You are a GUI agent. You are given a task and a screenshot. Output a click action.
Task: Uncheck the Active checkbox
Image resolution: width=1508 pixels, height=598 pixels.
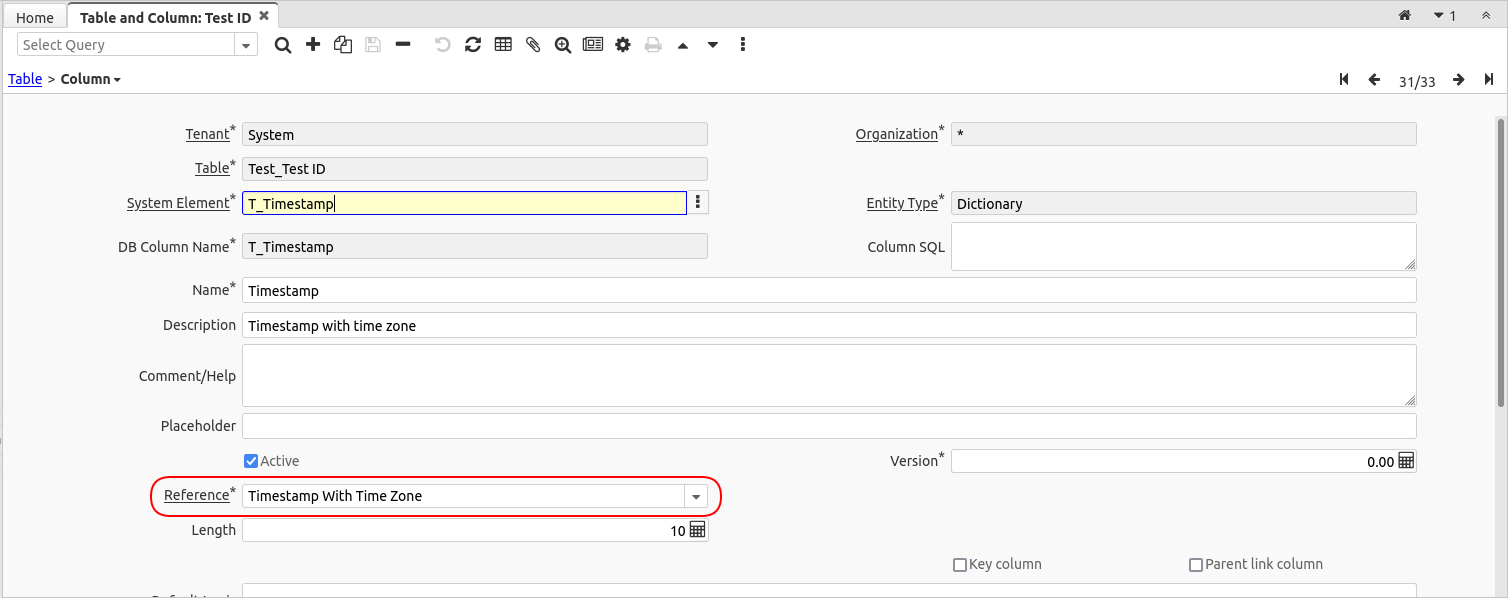[x=251, y=461]
